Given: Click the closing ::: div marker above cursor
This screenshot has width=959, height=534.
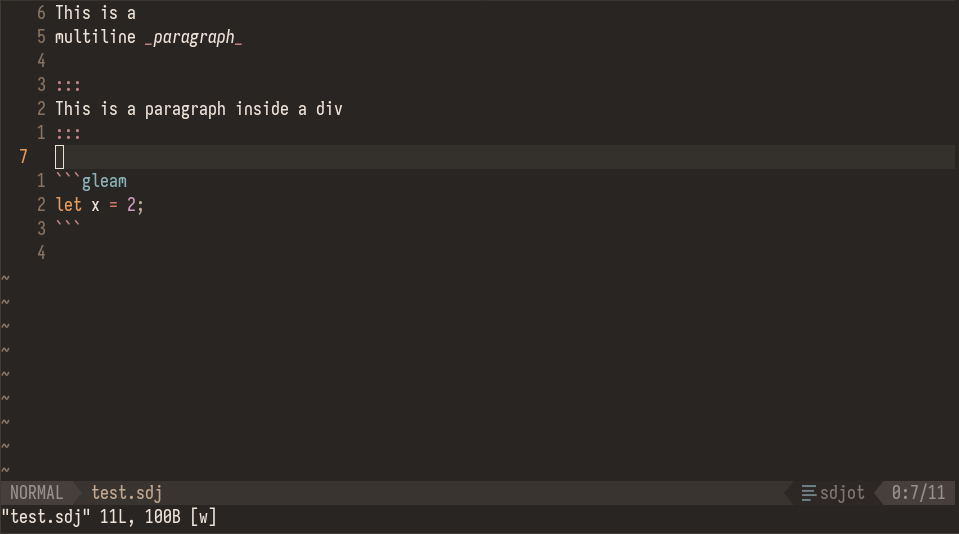Looking at the screenshot, I should (x=68, y=133).
